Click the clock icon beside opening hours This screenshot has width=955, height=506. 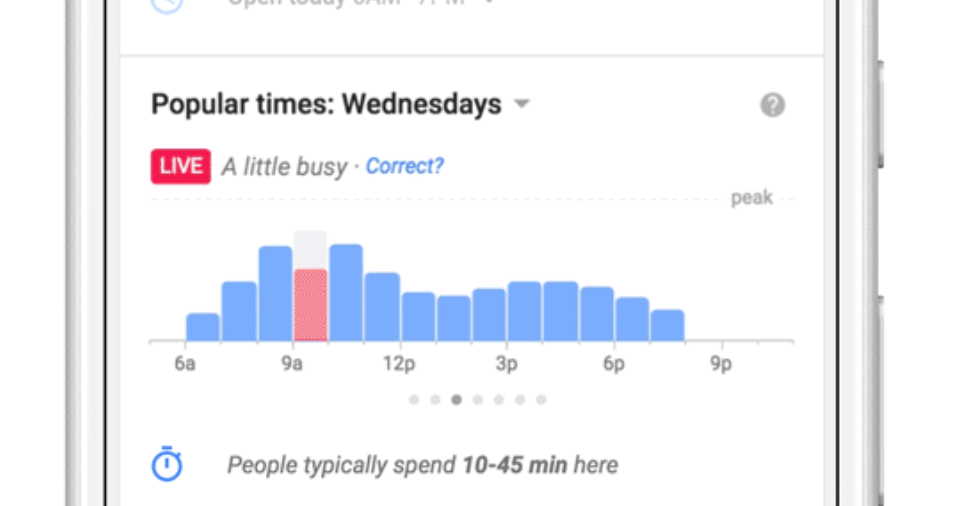coord(167,5)
